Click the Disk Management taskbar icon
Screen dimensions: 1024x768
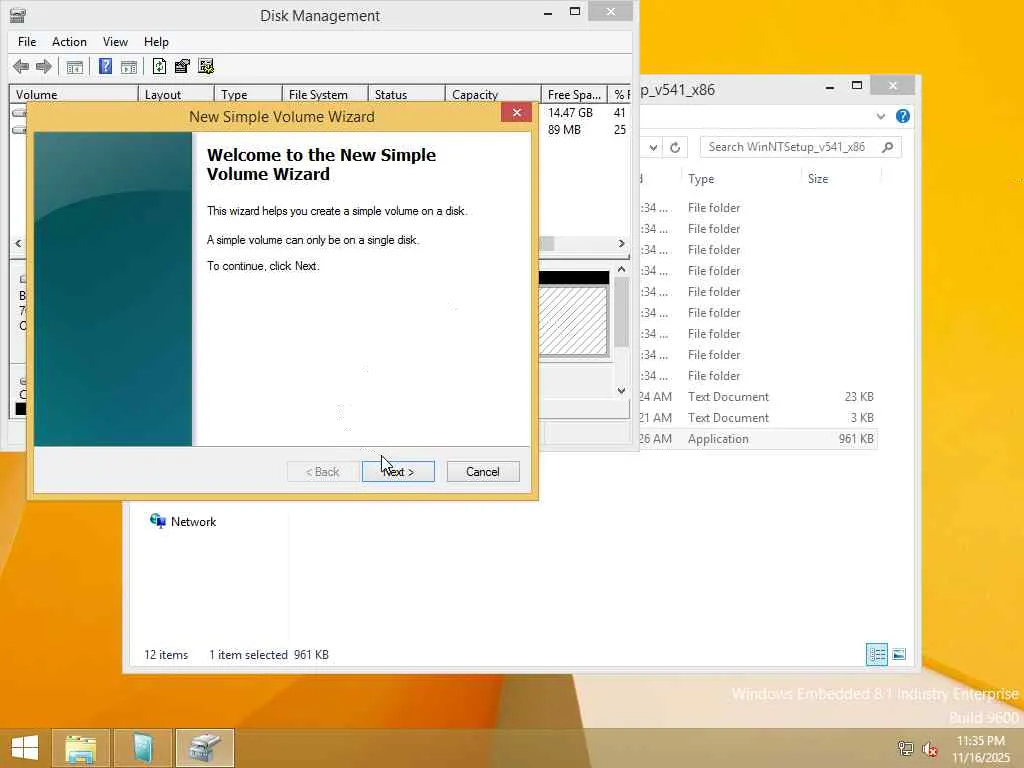(205, 748)
